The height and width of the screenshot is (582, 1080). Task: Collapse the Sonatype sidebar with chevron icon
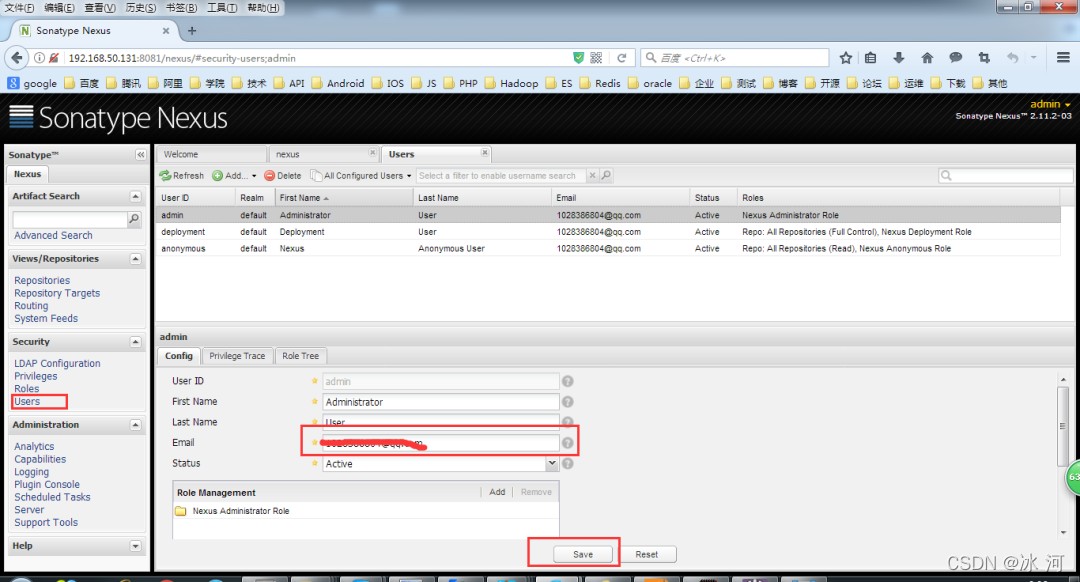[x=141, y=155]
